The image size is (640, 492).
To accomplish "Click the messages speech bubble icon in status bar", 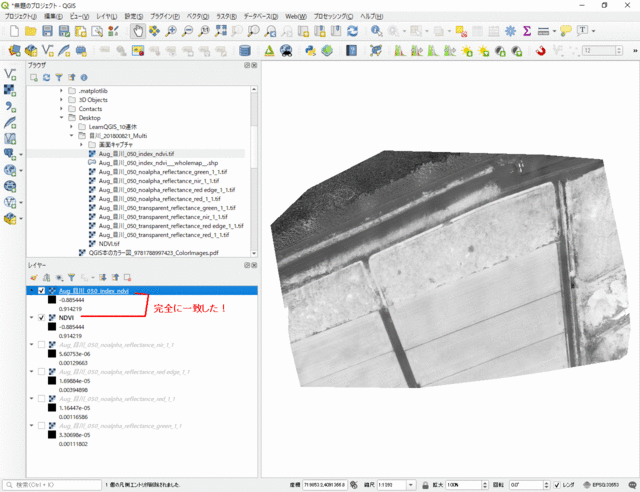I will [x=632, y=485].
